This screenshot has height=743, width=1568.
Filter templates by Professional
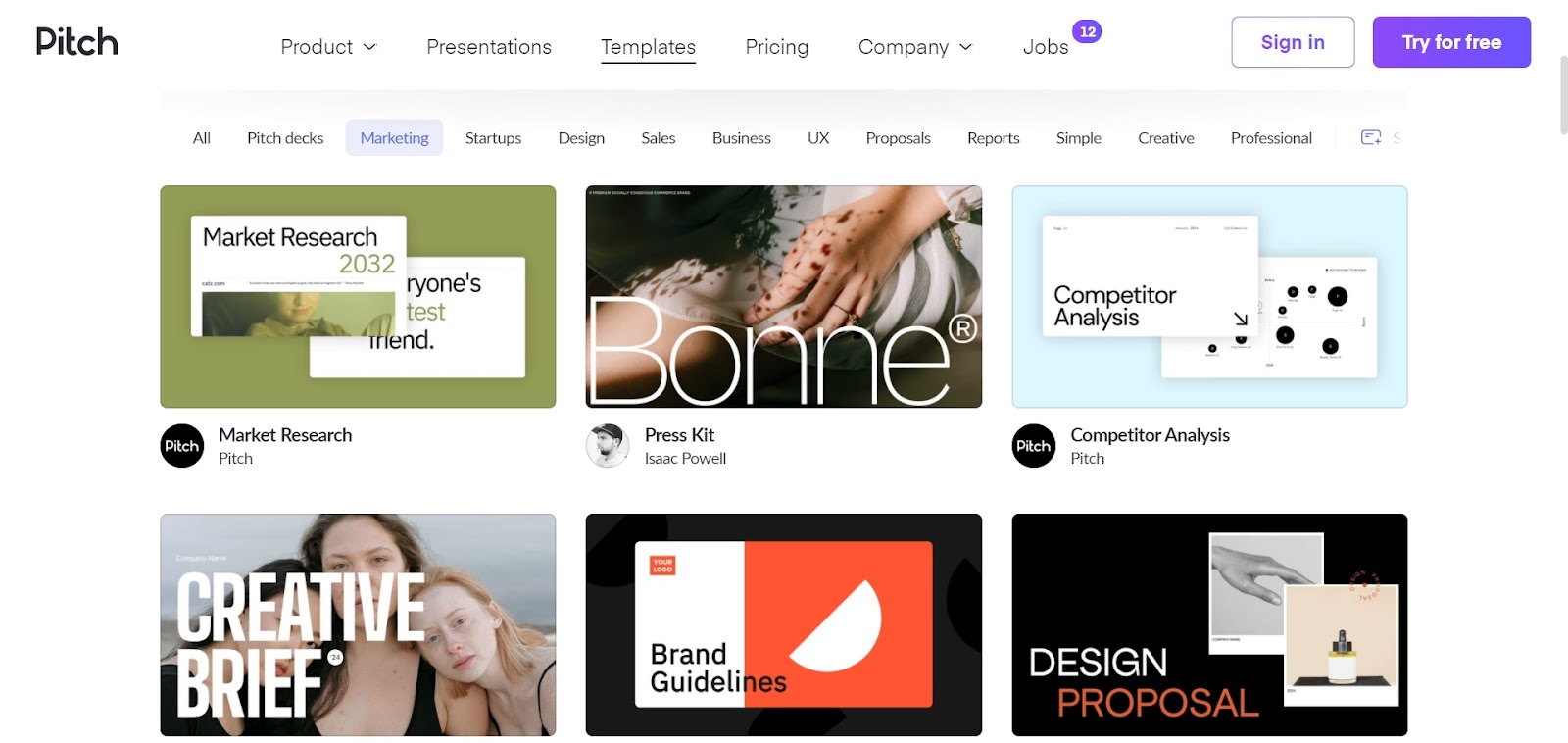click(1271, 138)
